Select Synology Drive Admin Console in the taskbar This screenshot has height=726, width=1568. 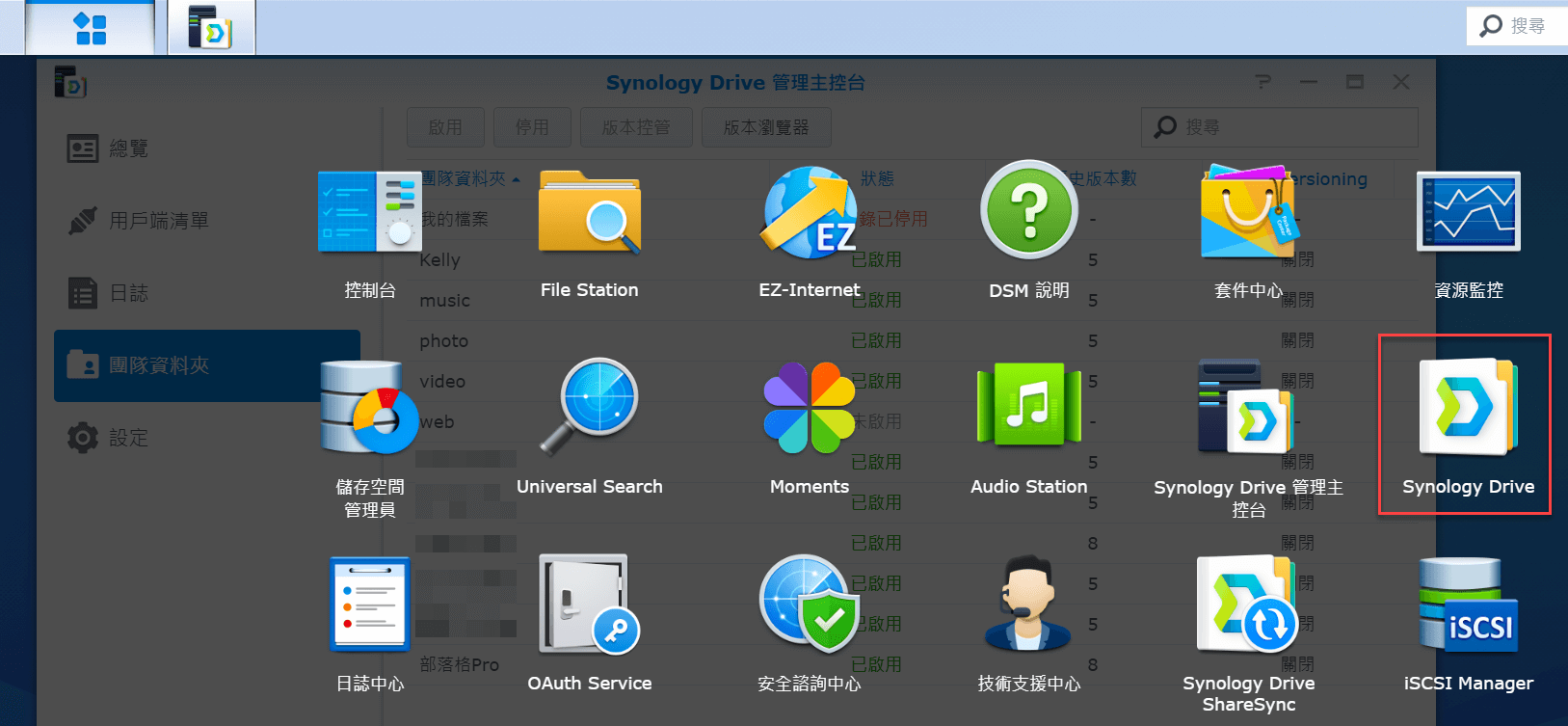pyautogui.click(x=212, y=28)
